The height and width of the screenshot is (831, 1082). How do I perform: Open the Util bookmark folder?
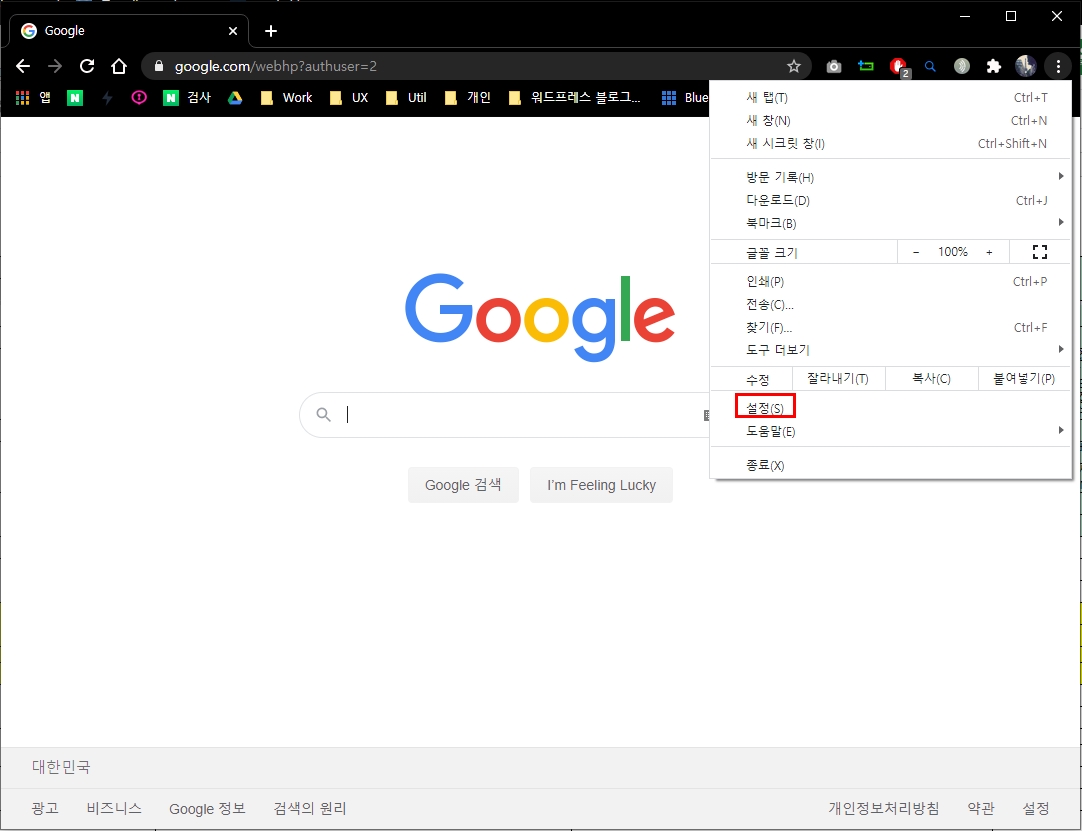[x=406, y=97]
